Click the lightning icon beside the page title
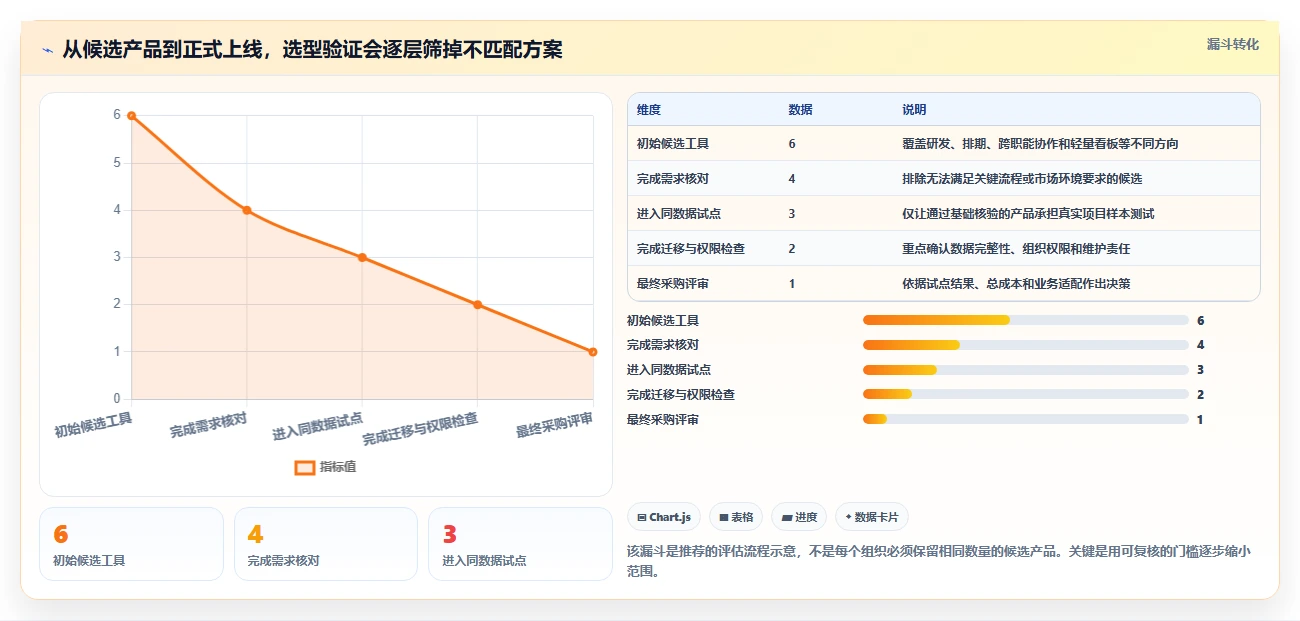This screenshot has height=621, width=1300. point(47,49)
